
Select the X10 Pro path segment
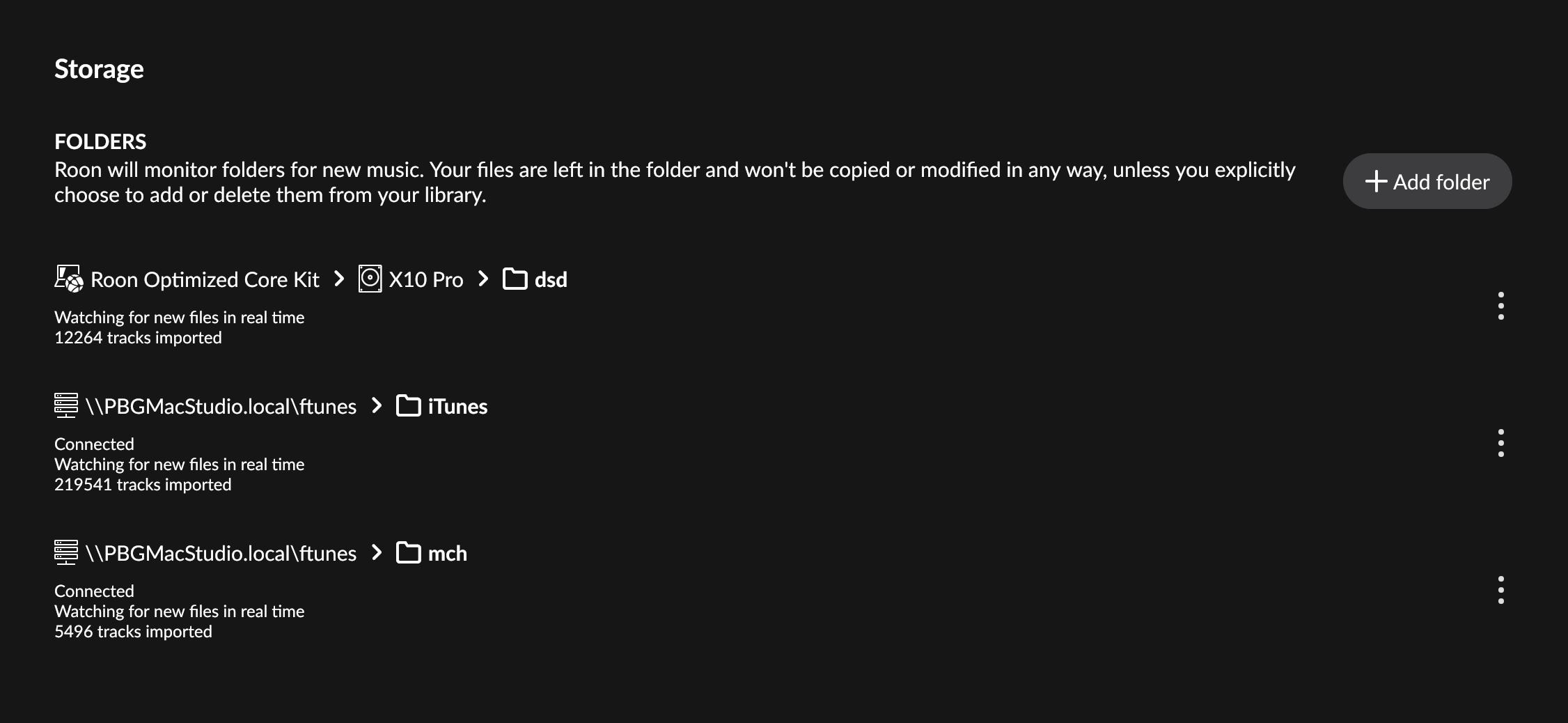pyautogui.click(x=425, y=279)
